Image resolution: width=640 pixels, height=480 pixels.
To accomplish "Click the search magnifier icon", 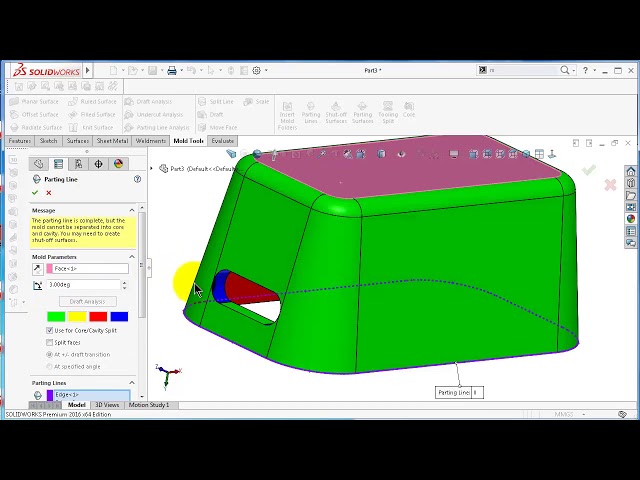I will pyautogui.click(x=564, y=70).
